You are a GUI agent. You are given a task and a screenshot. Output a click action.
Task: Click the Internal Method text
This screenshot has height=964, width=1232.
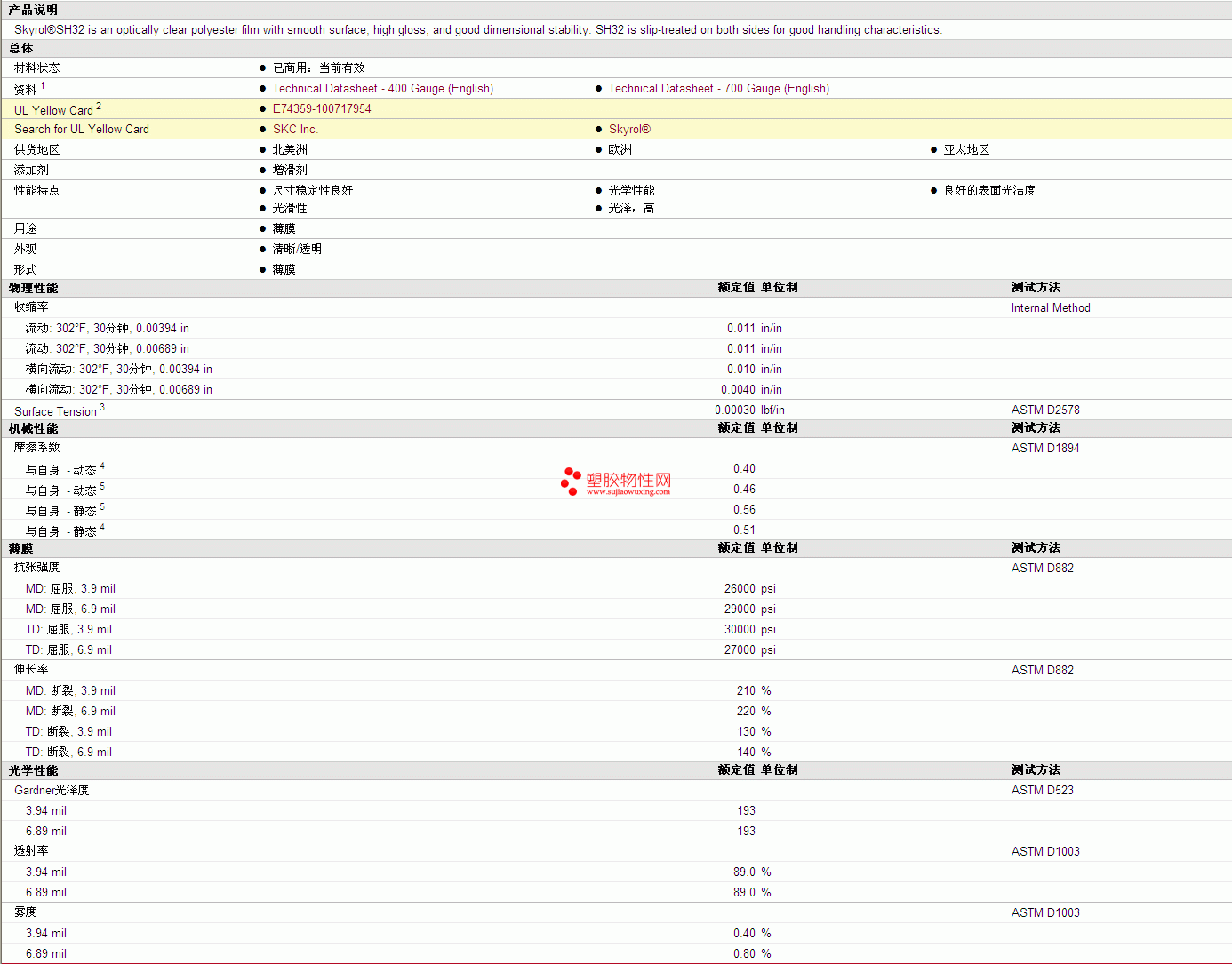click(1051, 307)
